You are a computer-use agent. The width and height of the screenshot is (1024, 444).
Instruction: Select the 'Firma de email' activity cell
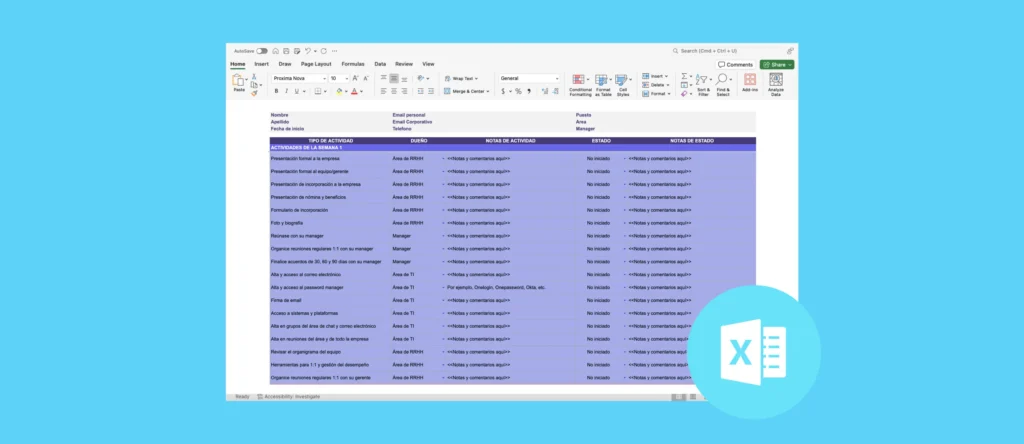click(330, 300)
